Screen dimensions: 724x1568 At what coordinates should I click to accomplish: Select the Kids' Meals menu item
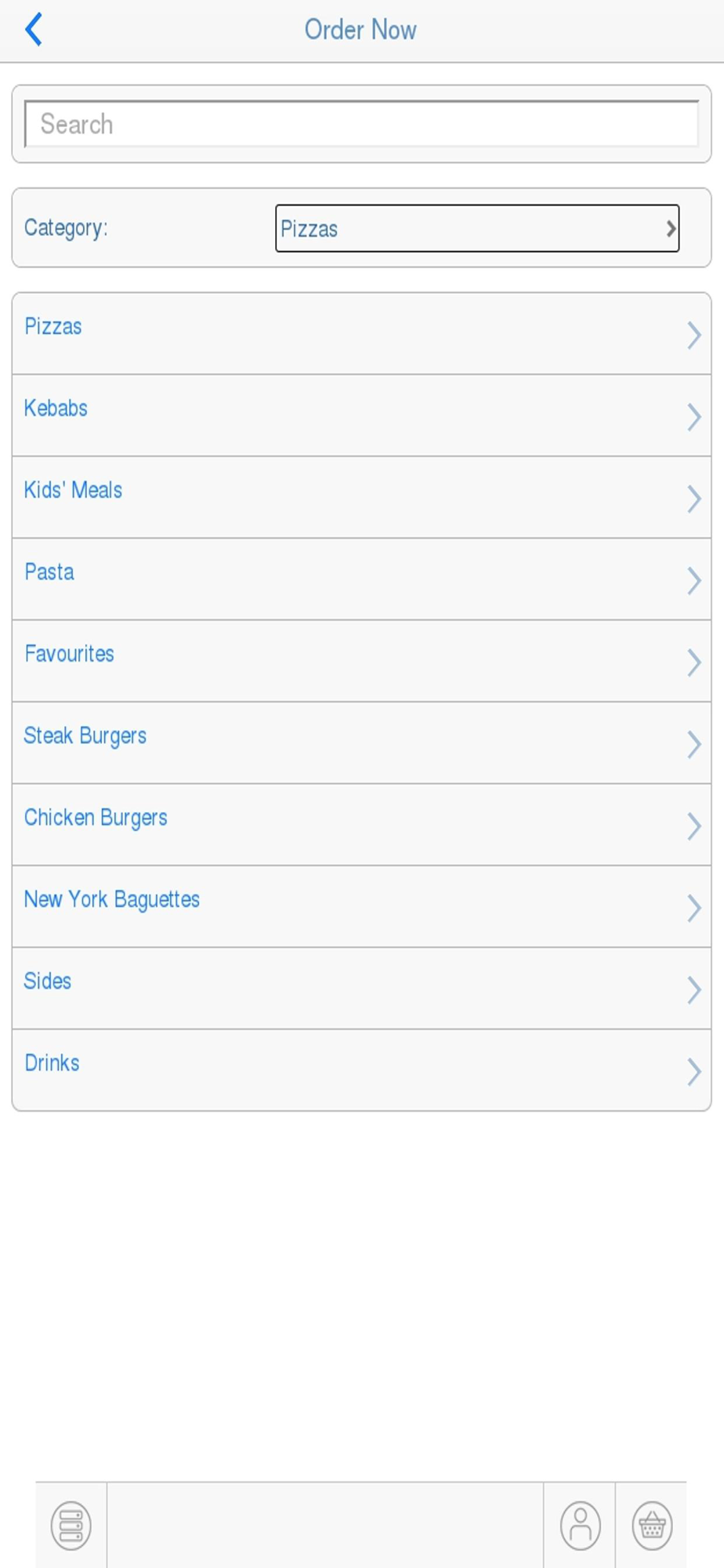pyautogui.click(x=361, y=497)
